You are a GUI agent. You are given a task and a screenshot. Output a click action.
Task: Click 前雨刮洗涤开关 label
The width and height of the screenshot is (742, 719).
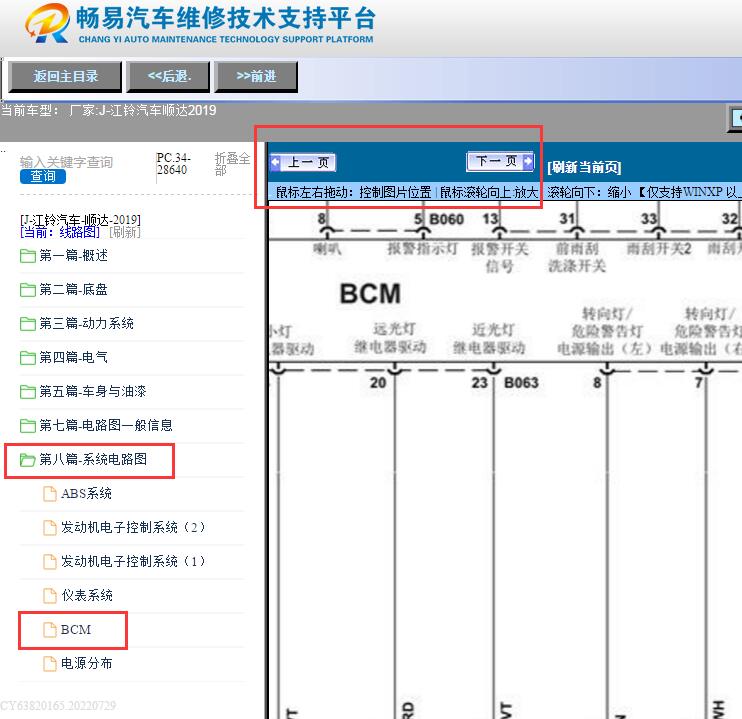coord(577,257)
